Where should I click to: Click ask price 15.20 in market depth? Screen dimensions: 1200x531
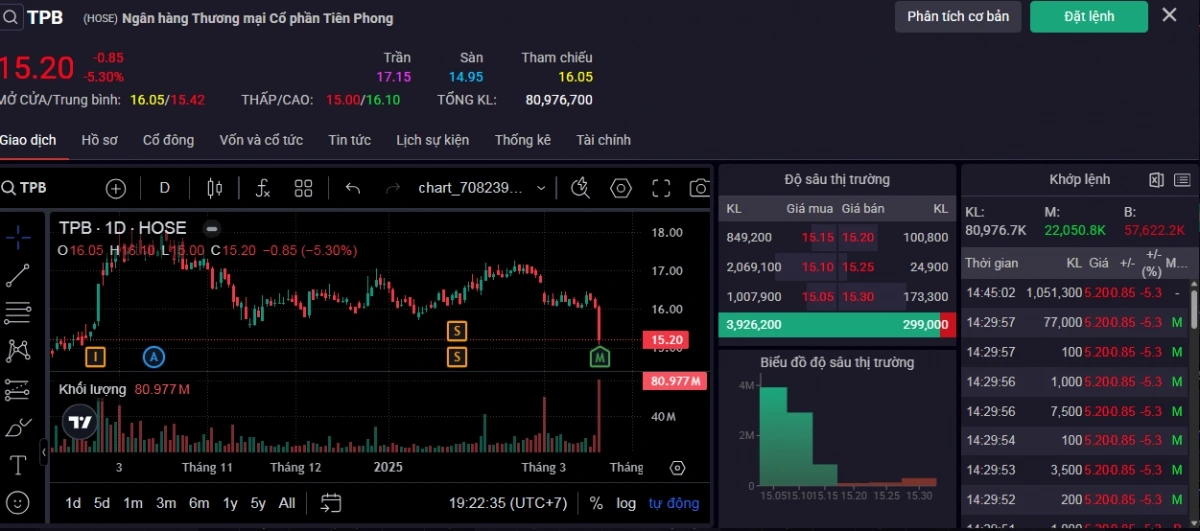(858, 237)
